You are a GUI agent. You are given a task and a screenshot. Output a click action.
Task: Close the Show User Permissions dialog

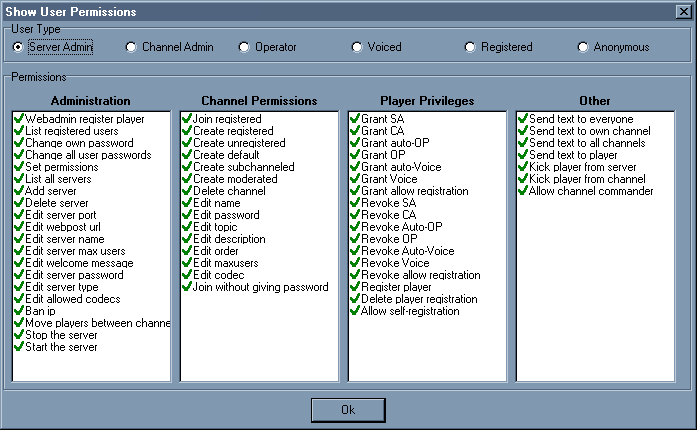click(682, 11)
